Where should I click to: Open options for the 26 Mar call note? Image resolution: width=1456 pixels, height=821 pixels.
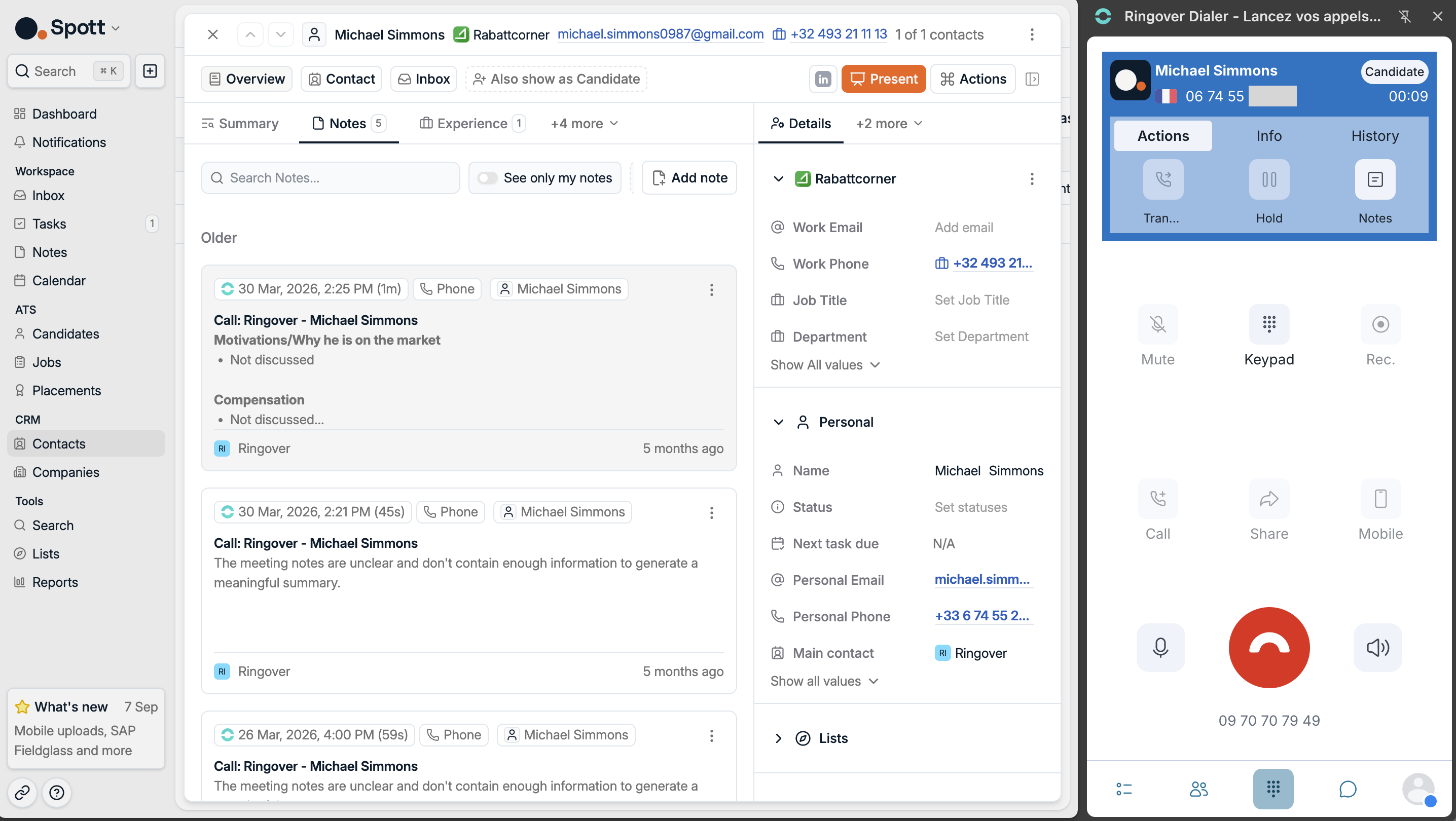click(712, 736)
